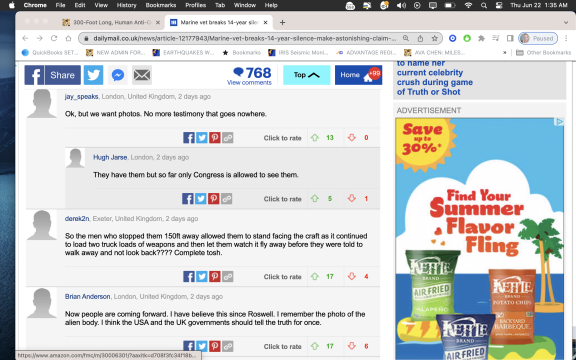Image resolution: width=576 pixels, height=360 pixels.
Task: Open Other Bookmarks folder
Action: (544, 53)
